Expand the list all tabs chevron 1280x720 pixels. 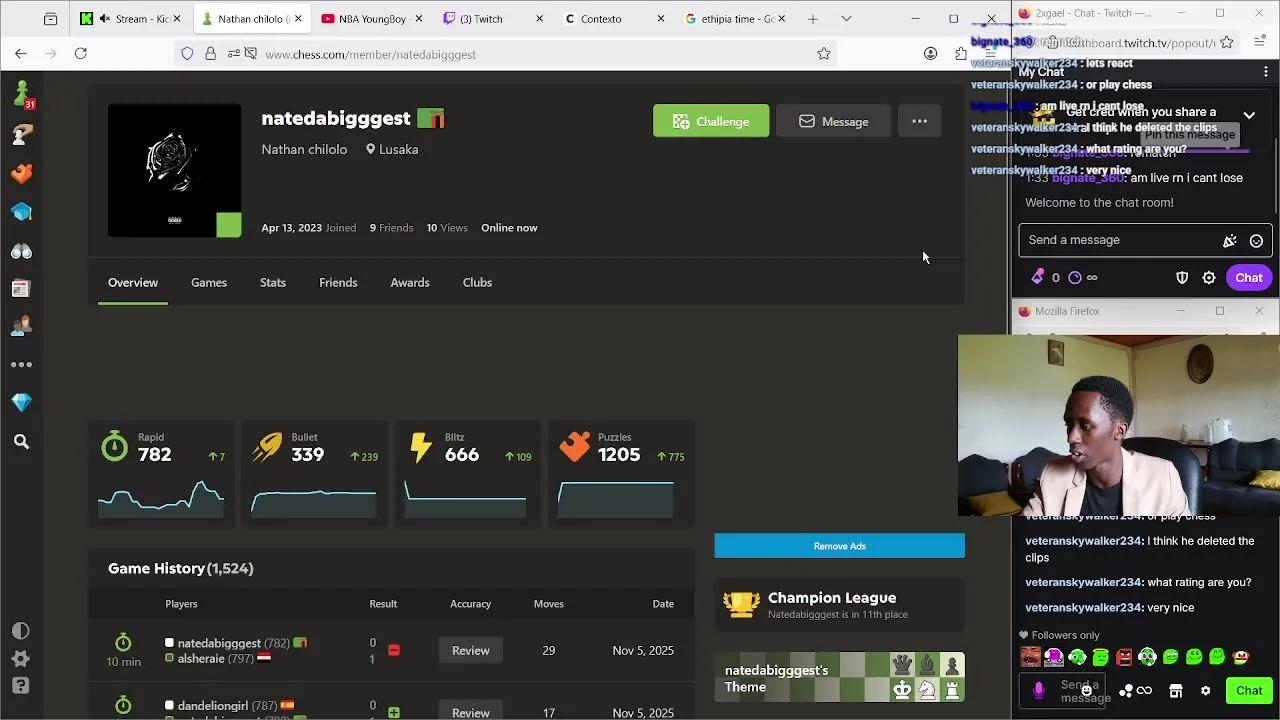pyautogui.click(x=846, y=18)
